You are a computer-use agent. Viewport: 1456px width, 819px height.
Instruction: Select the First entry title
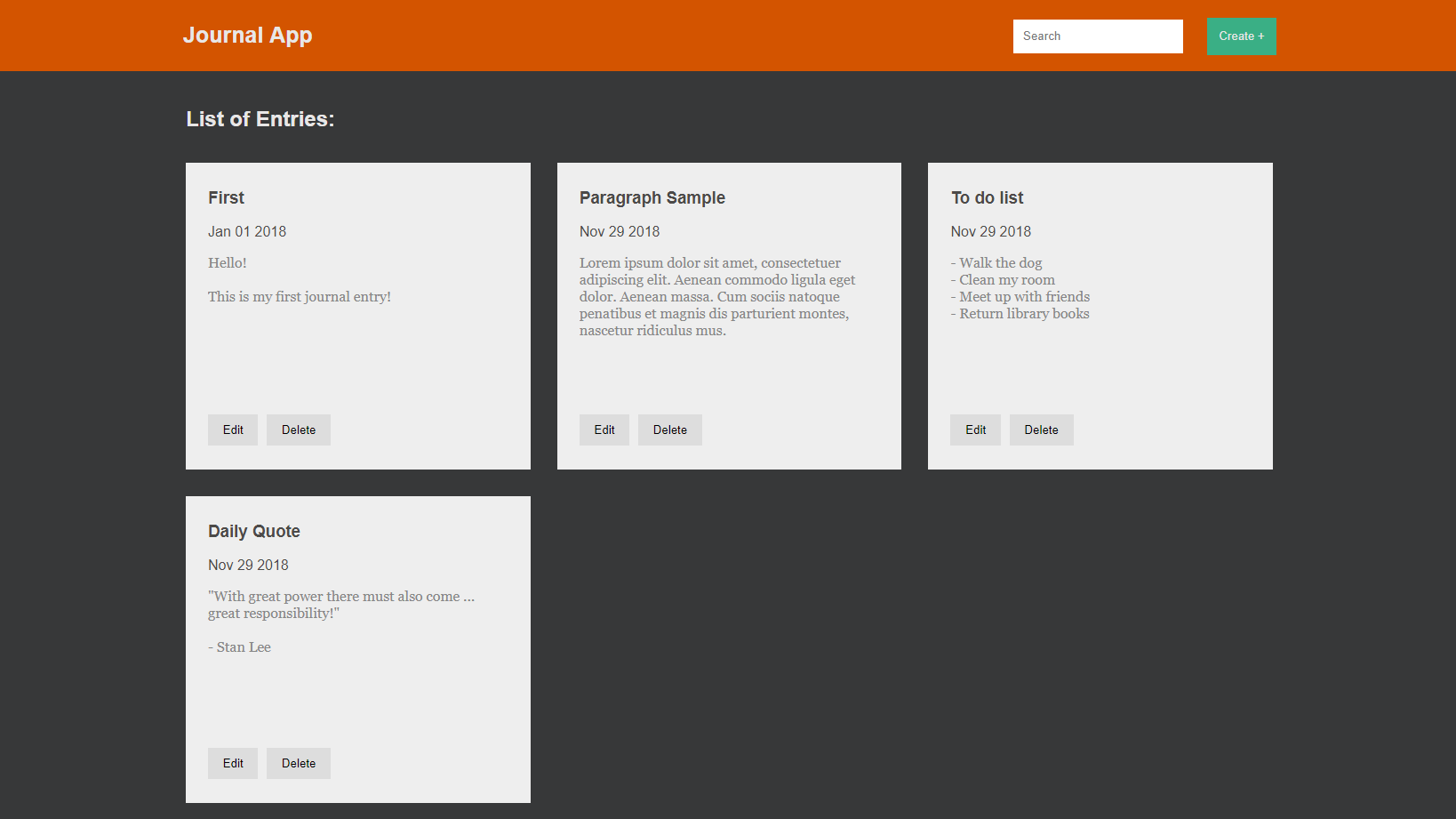(x=226, y=197)
